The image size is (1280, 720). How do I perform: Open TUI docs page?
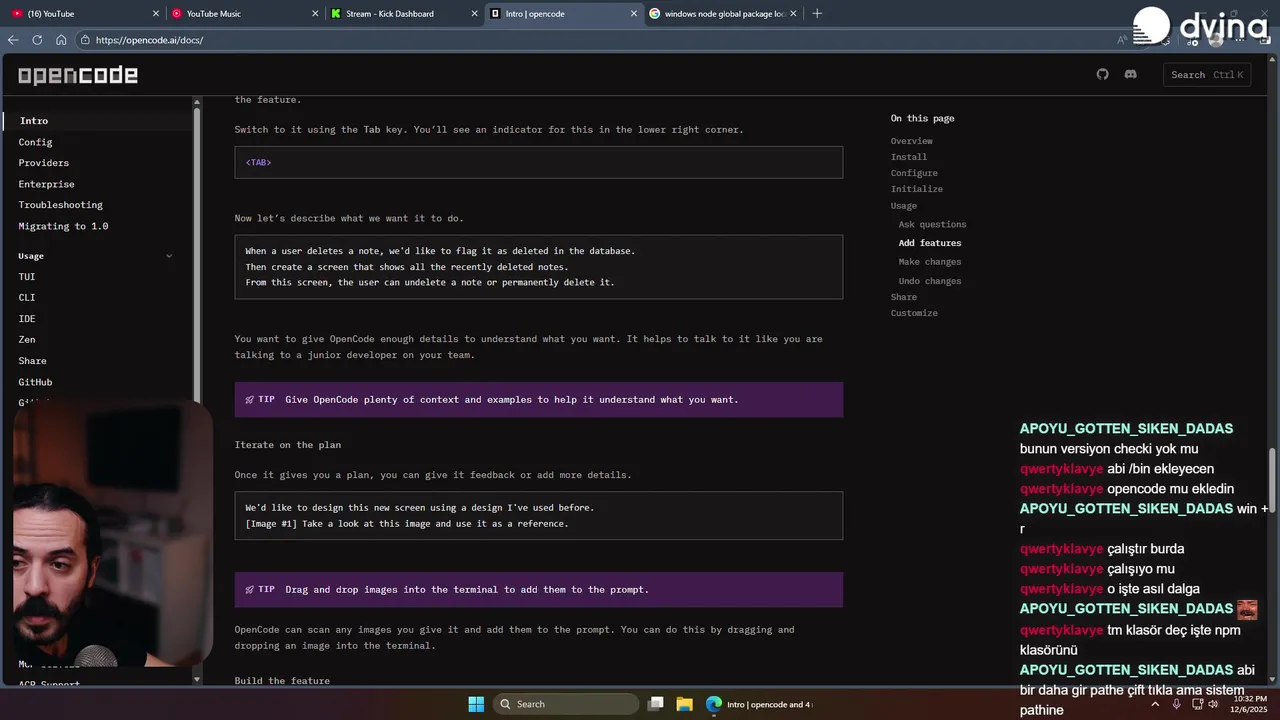tap(26, 277)
